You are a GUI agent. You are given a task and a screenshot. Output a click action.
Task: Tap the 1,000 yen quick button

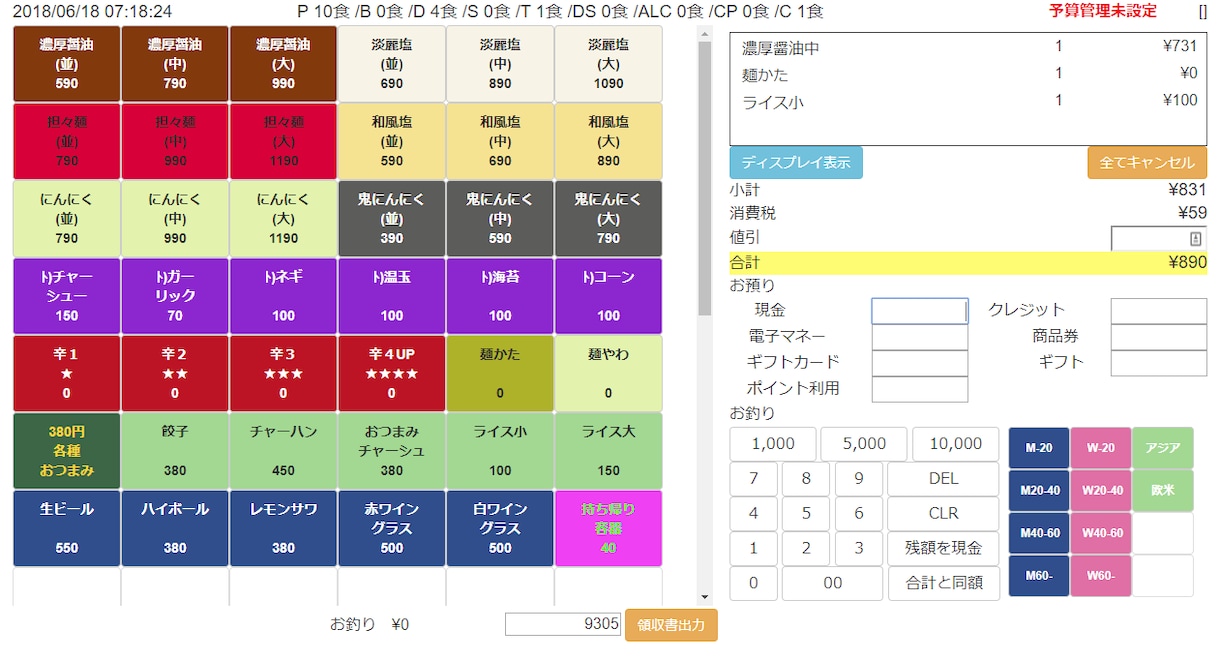pos(773,444)
